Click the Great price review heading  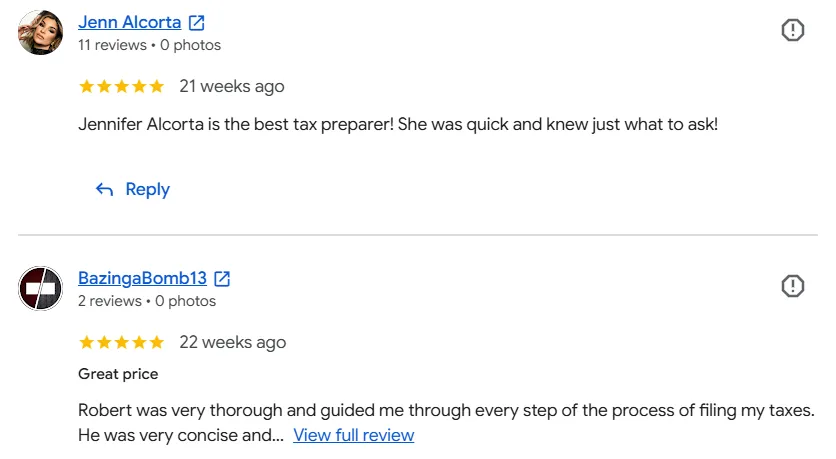118,374
